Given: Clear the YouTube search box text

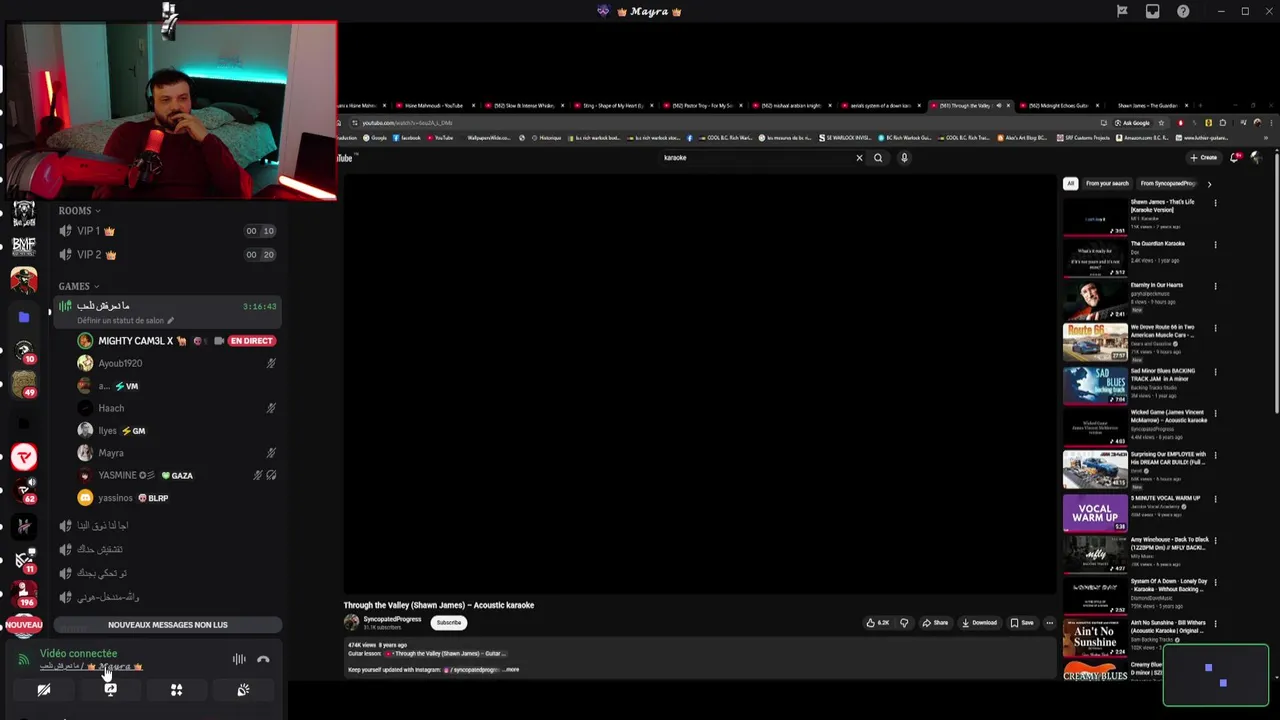Looking at the screenshot, I should click(x=858, y=158).
